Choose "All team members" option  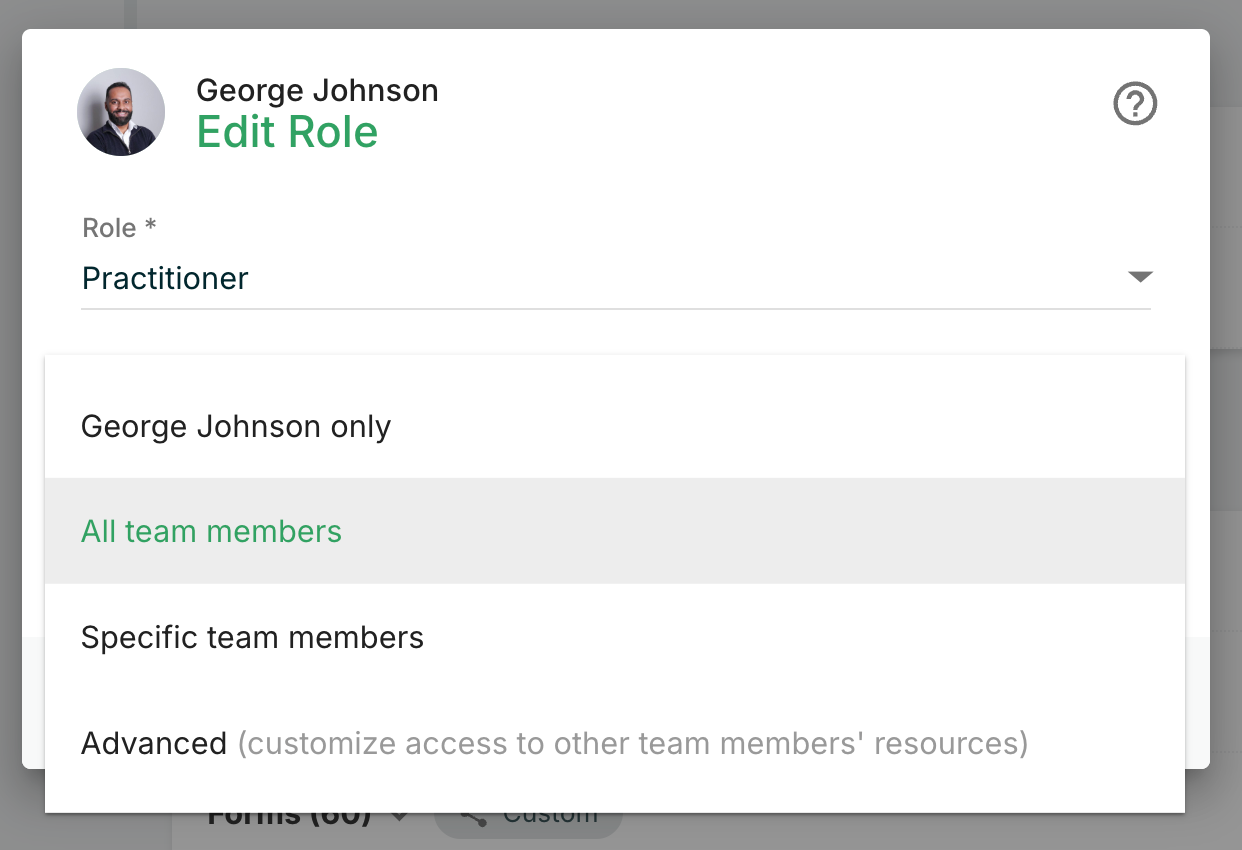point(212,531)
